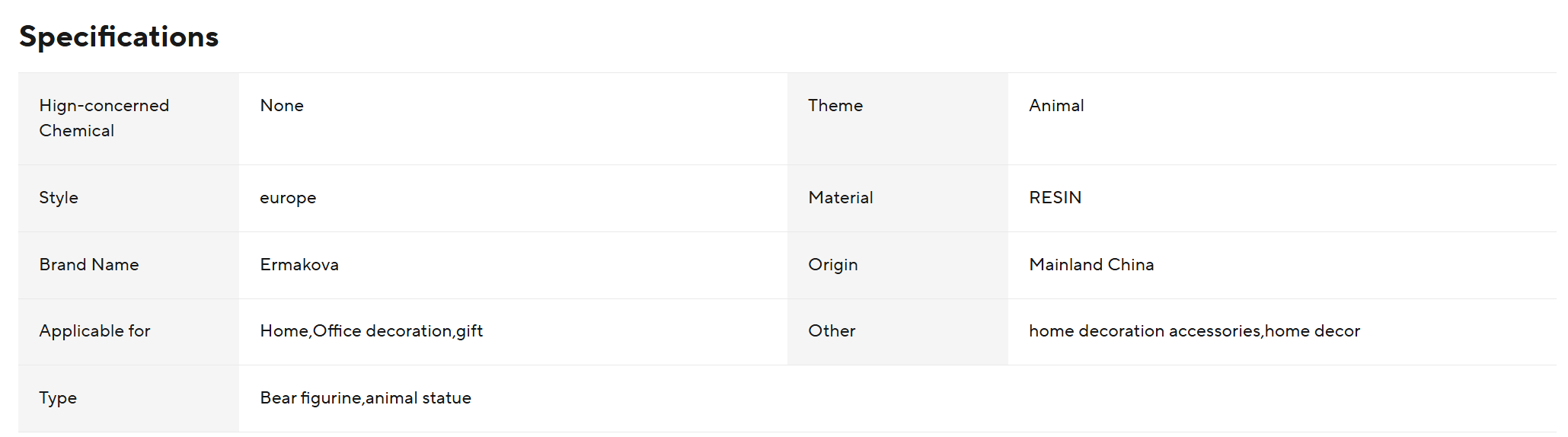Click Bear figurine,animal statue value
Image resolution: width=1568 pixels, height=437 pixels.
(366, 398)
